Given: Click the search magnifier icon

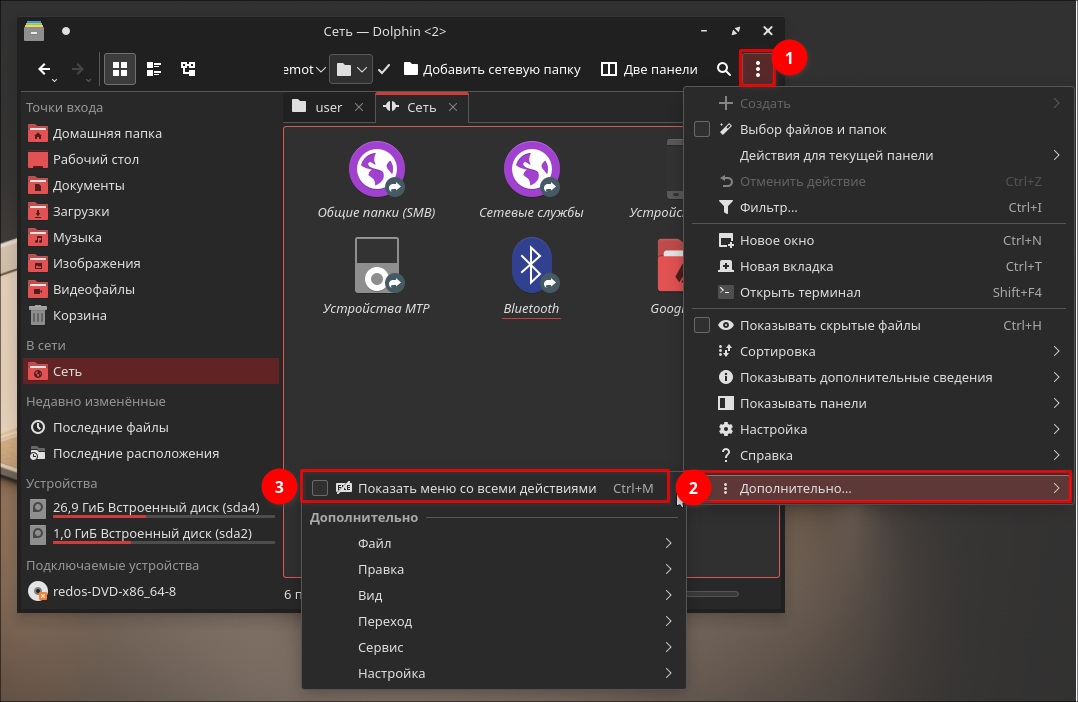Looking at the screenshot, I should (724, 69).
